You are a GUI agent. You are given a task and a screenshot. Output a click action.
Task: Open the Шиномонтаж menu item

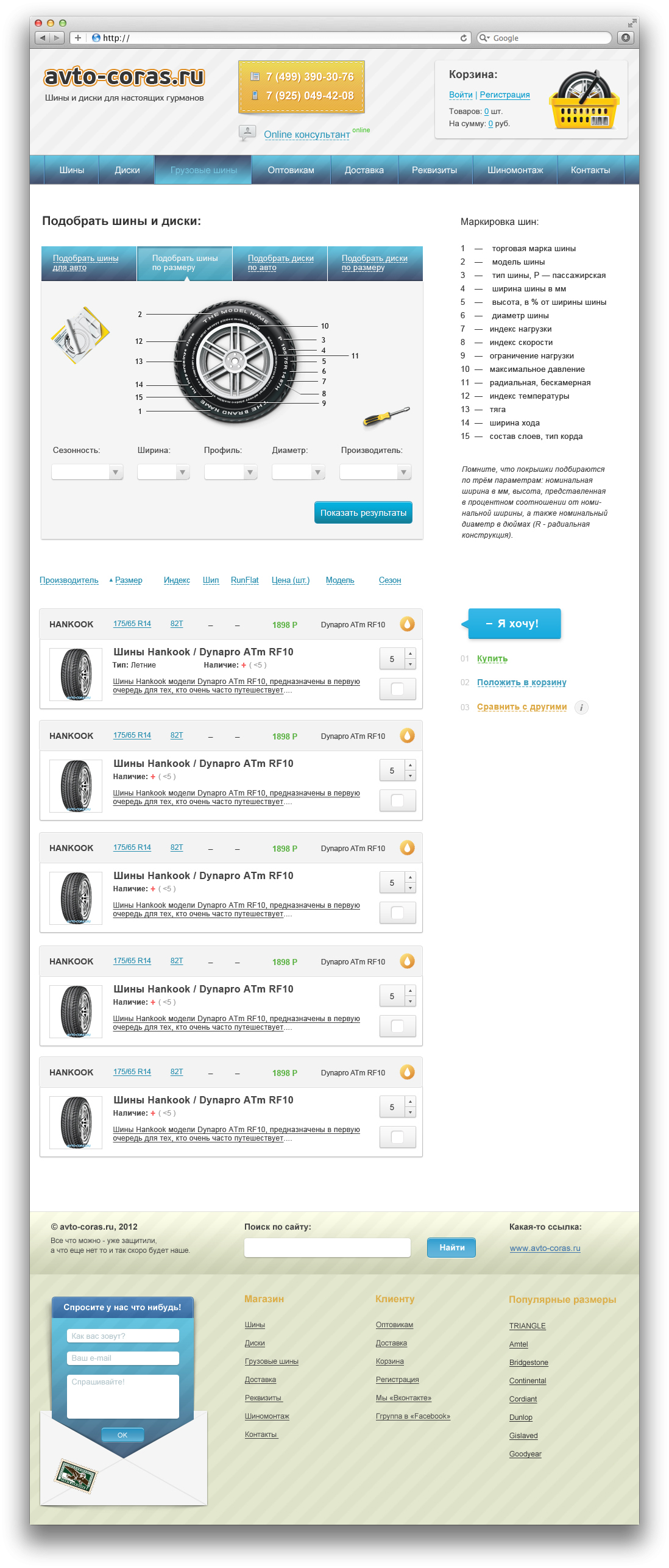[x=515, y=170]
